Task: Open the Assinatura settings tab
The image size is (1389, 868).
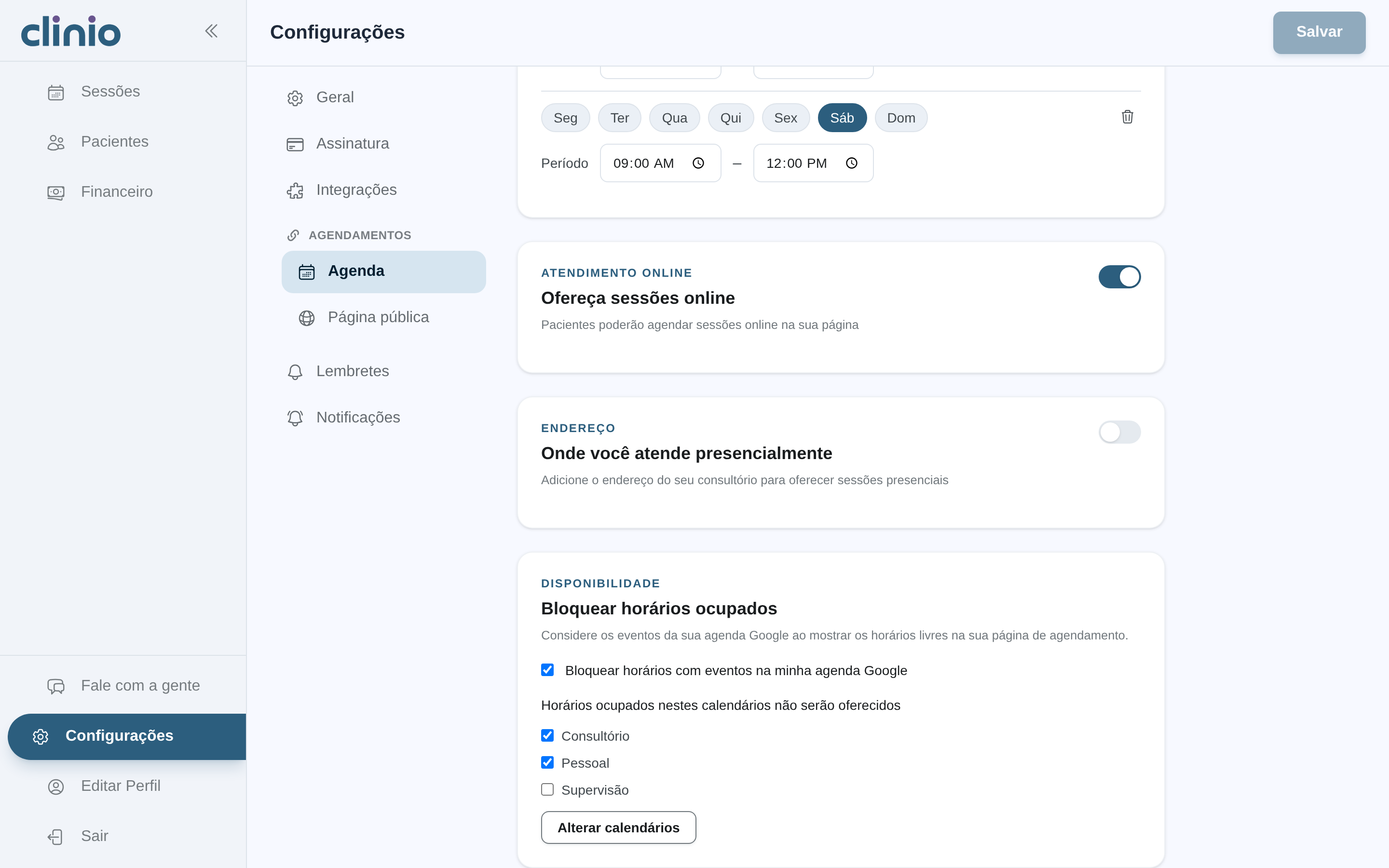Action: [x=383, y=144]
